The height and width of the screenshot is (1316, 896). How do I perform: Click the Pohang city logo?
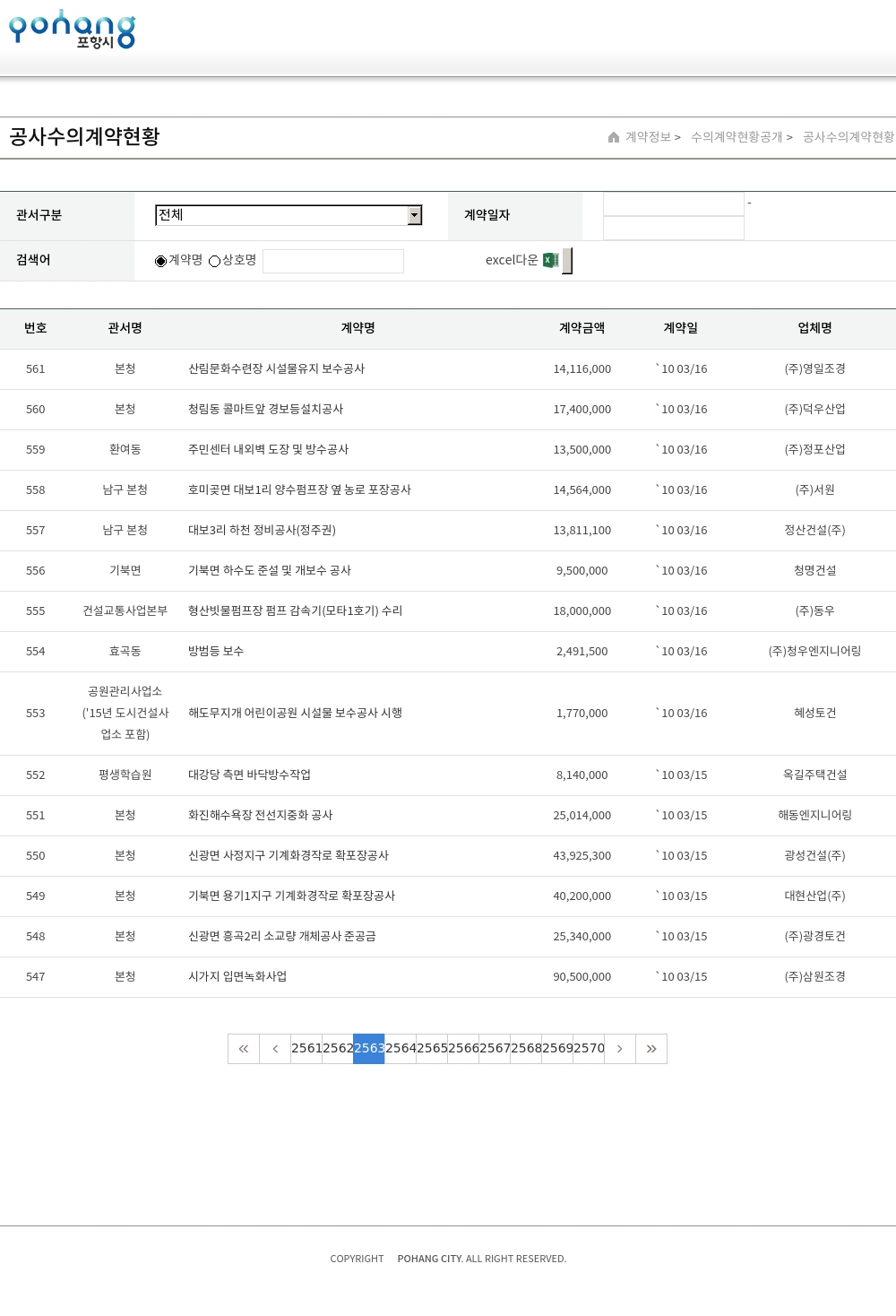tap(72, 30)
